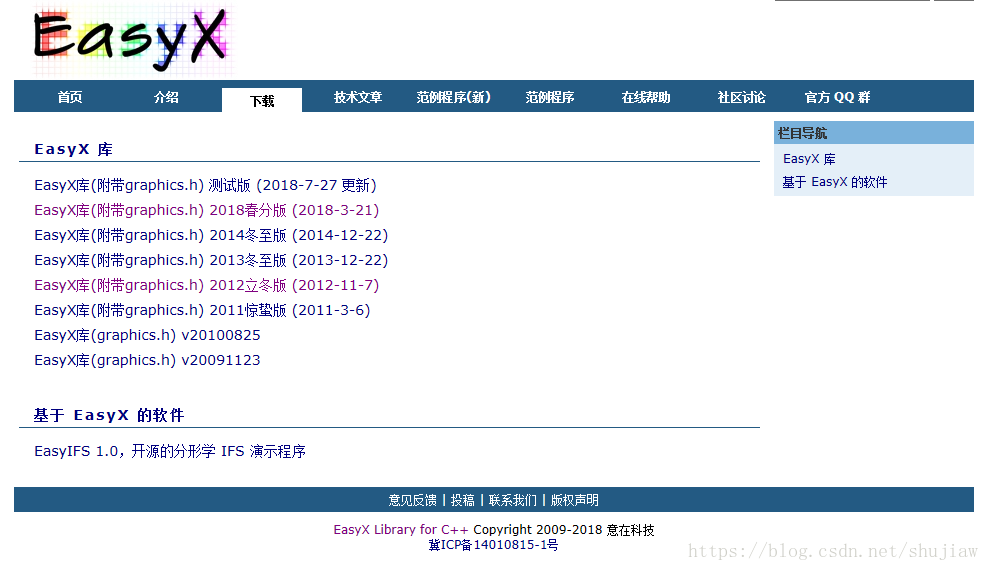
Task: Open the 首页 navigation tab
Action: coord(69,97)
